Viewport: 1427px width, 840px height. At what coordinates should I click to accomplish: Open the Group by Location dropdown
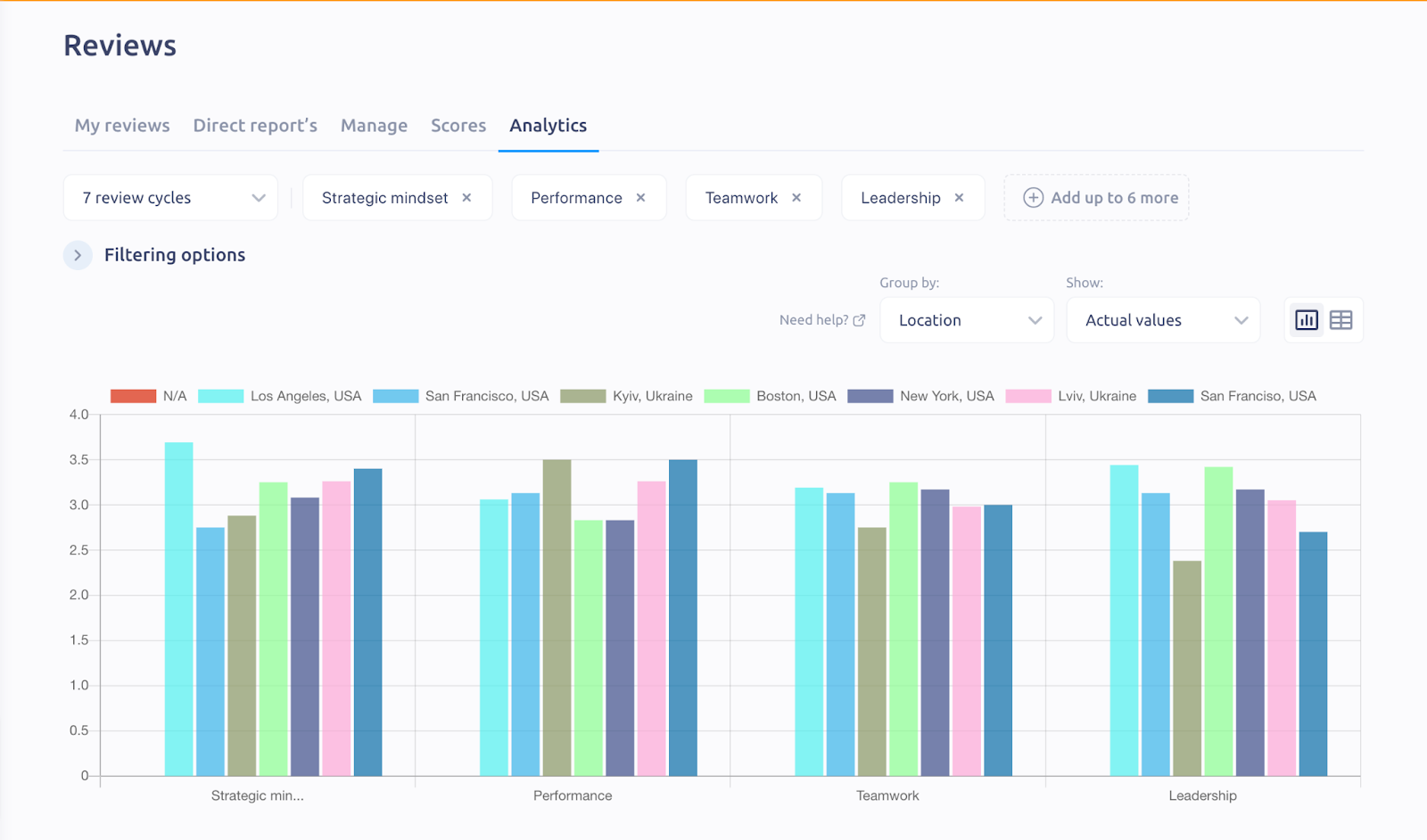tap(967, 319)
